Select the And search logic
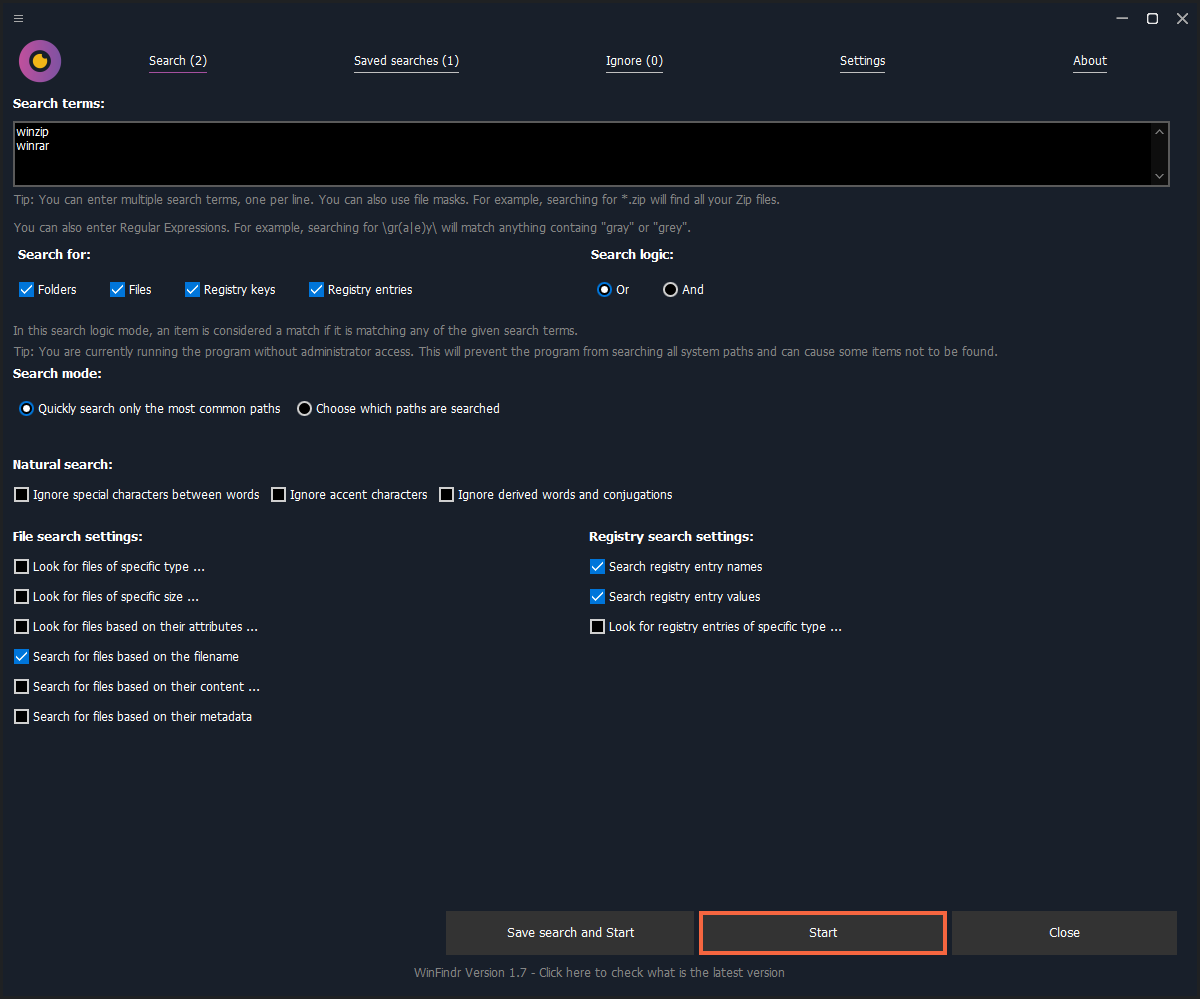The image size is (1200, 999). (x=671, y=290)
